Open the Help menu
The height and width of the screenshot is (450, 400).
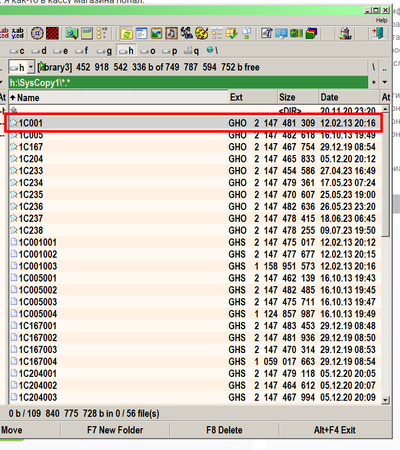382,21
